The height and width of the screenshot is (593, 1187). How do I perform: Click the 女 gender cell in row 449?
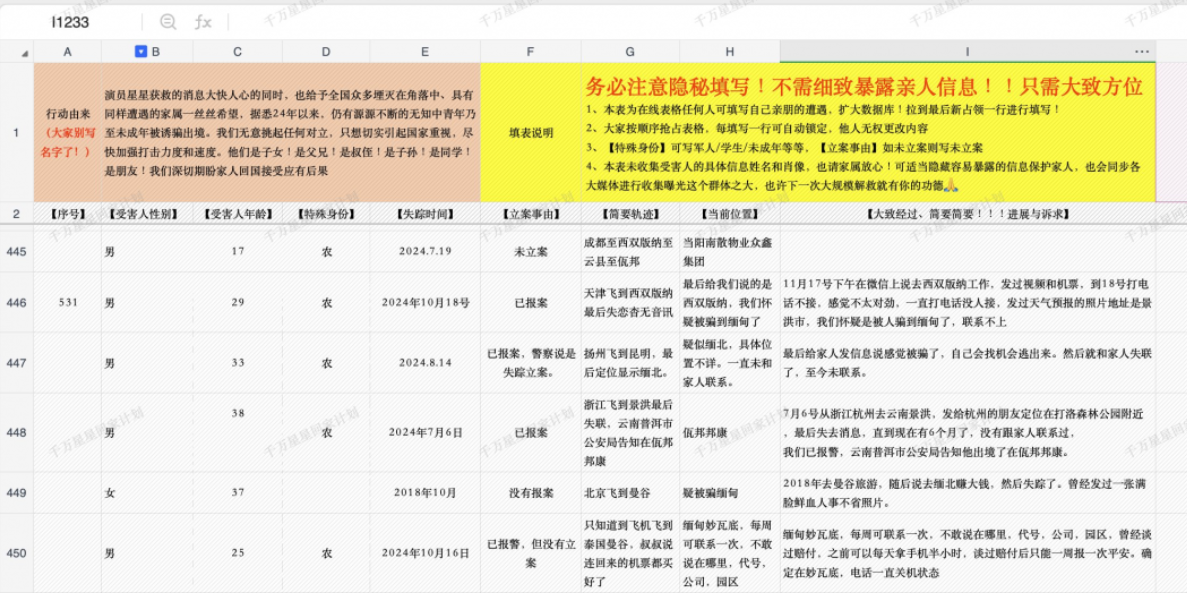(147, 492)
